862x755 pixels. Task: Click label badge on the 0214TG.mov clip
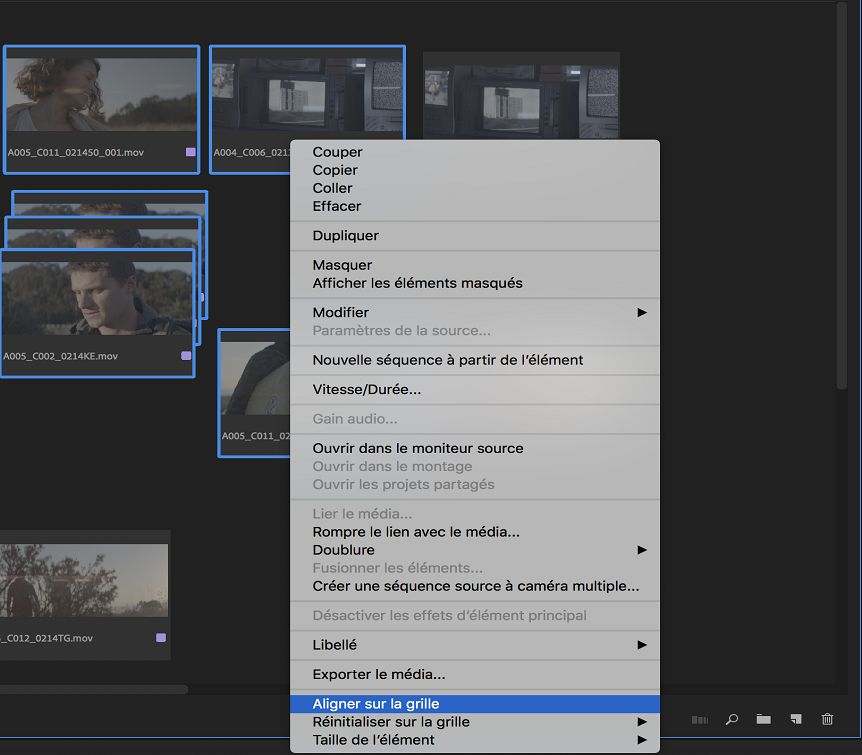160,638
